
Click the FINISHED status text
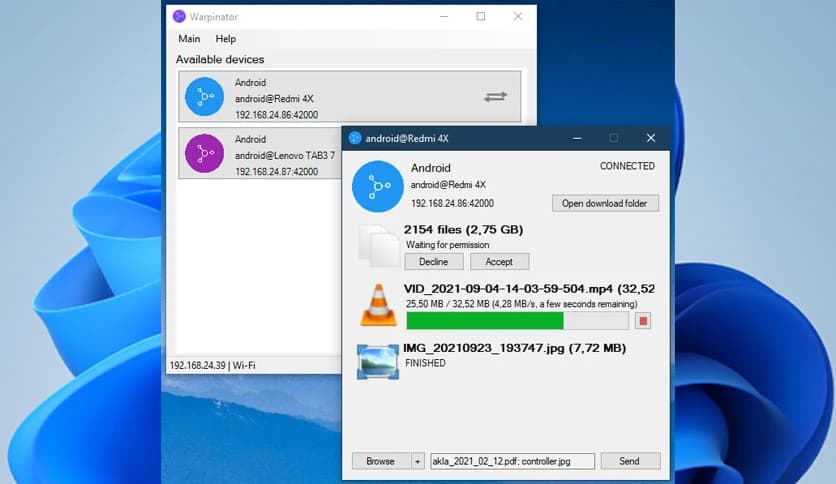coord(425,363)
